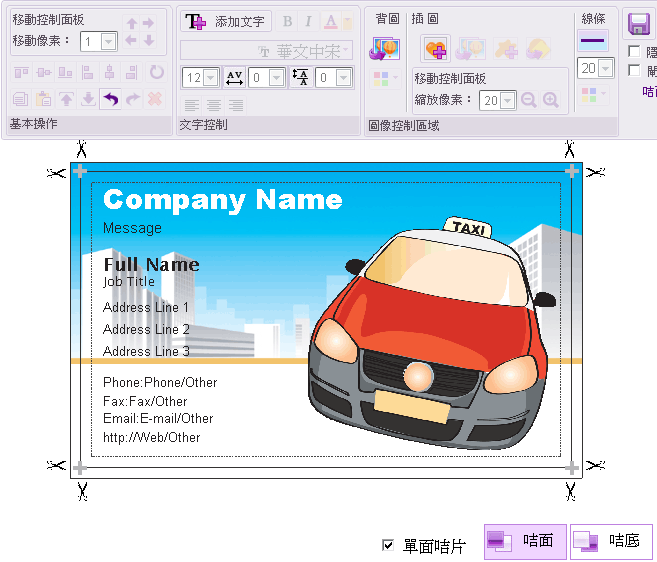This screenshot has height=562, width=657.
Task: Open the font size 12 dropdown
Action: click(x=210, y=78)
